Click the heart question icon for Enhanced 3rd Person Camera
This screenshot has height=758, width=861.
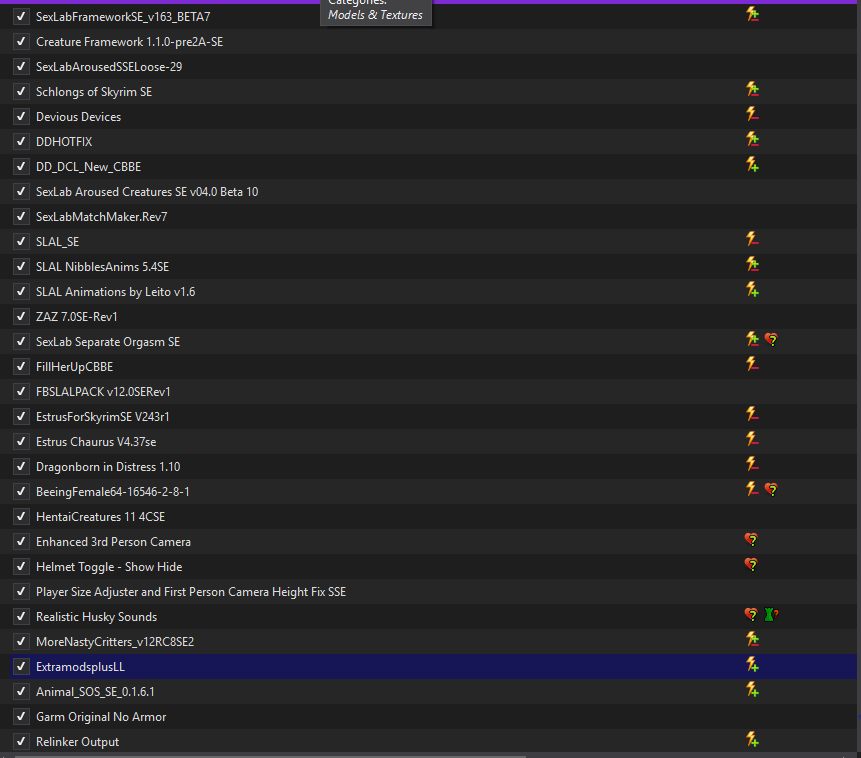point(751,540)
